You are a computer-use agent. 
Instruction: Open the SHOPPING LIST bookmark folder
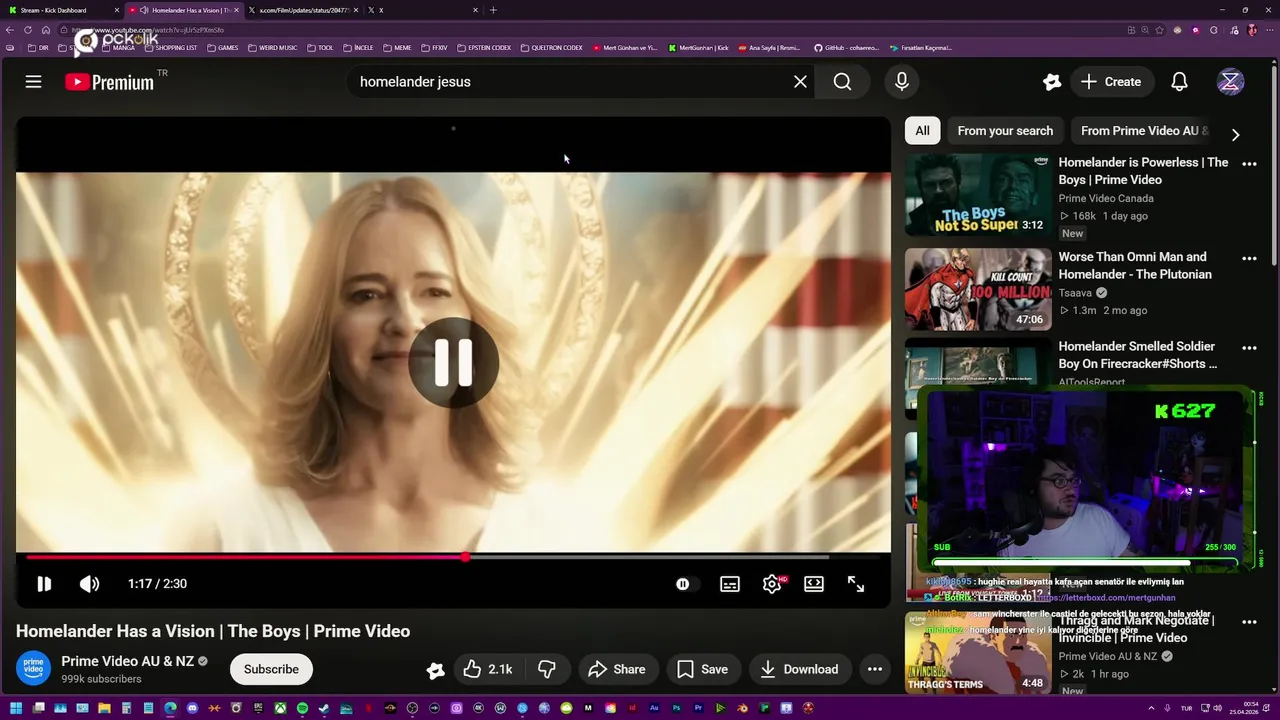coord(170,48)
